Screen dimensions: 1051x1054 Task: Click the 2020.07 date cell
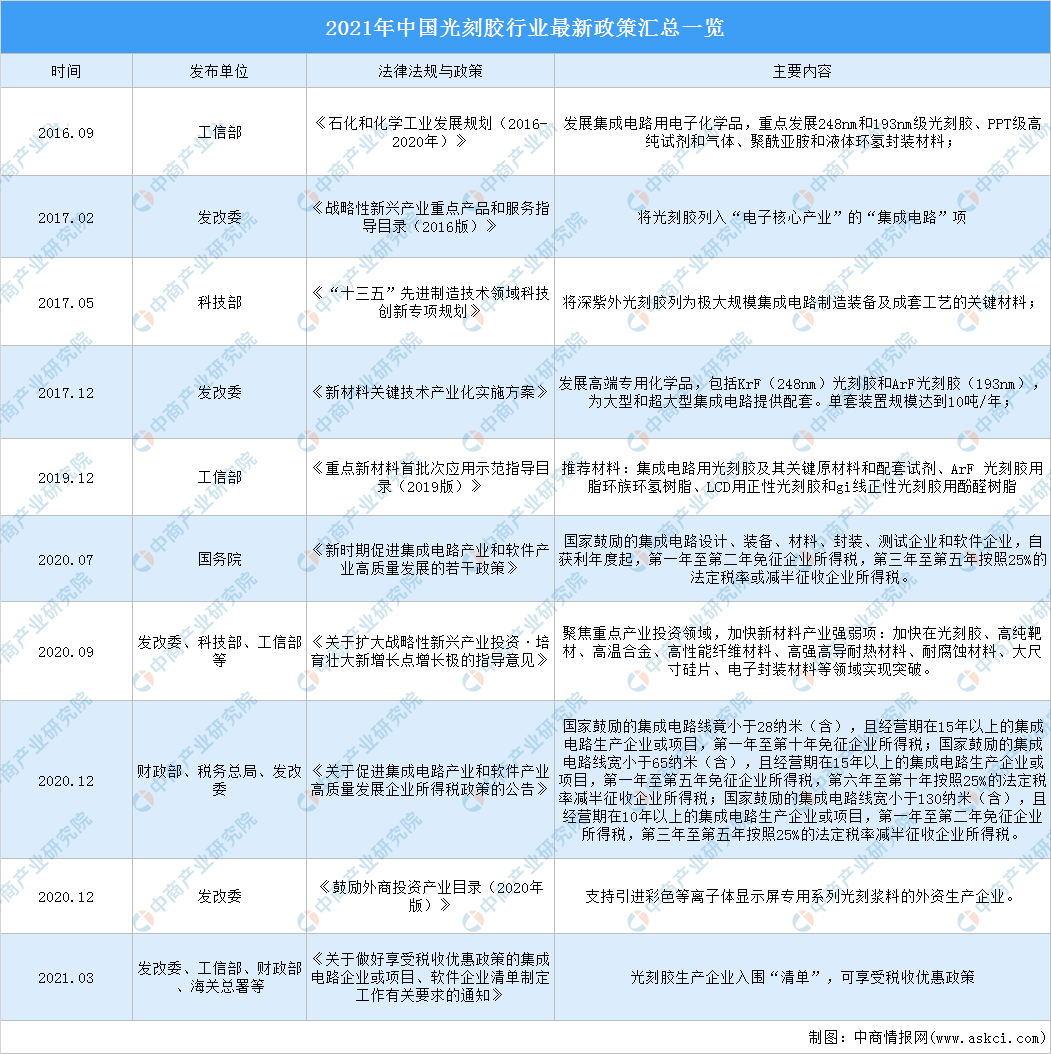pyautogui.click(x=66, y=560)
